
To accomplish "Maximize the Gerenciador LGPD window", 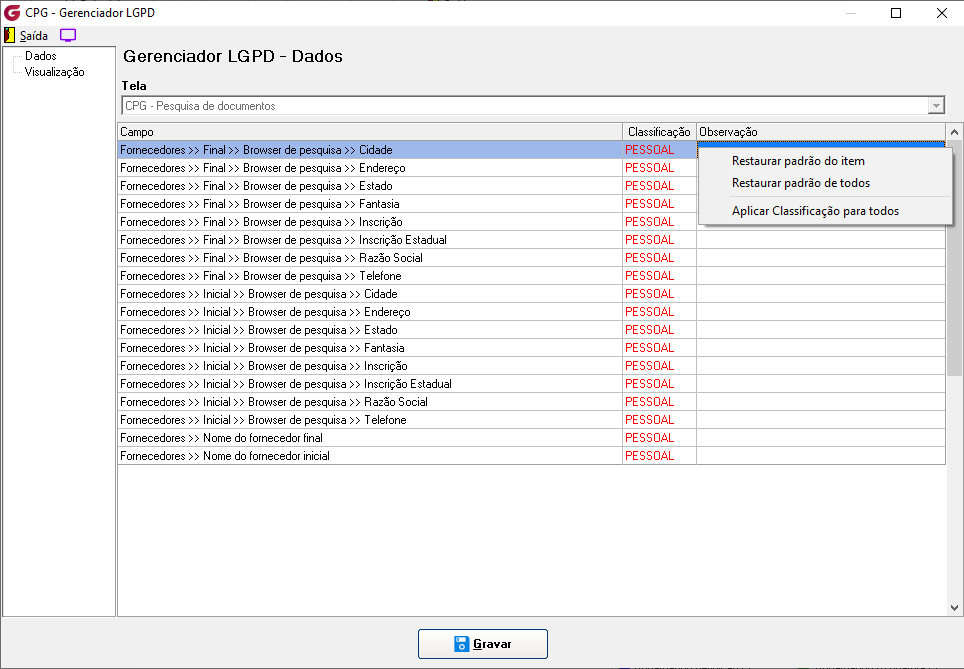I will pyautogui.click(x=896, y=13).
